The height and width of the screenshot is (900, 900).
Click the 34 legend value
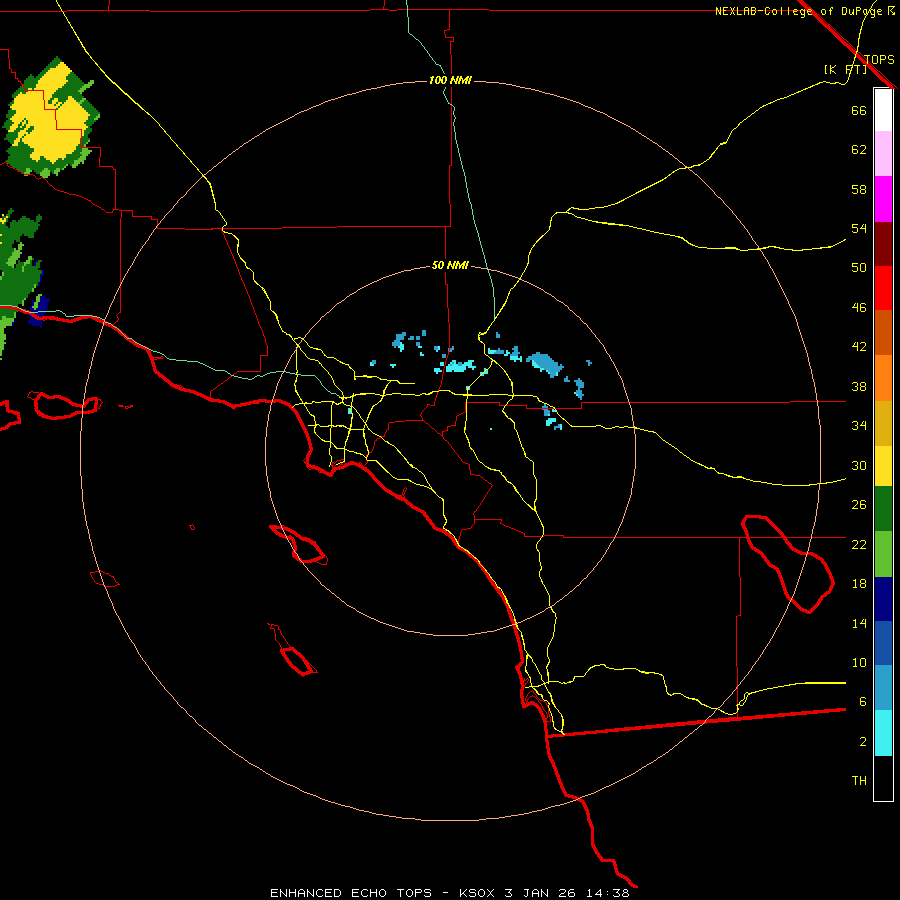[x=859, y=426]
